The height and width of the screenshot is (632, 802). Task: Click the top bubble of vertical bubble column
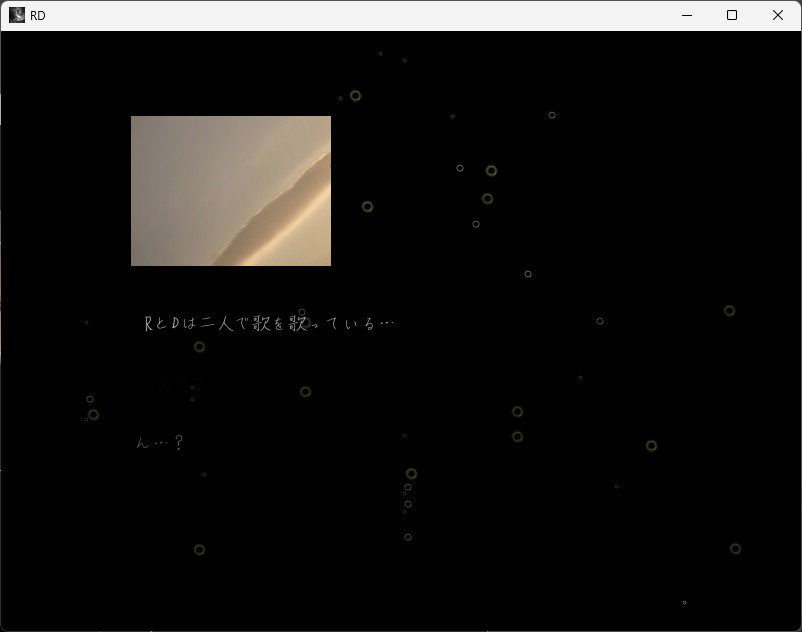coord(411,474)
